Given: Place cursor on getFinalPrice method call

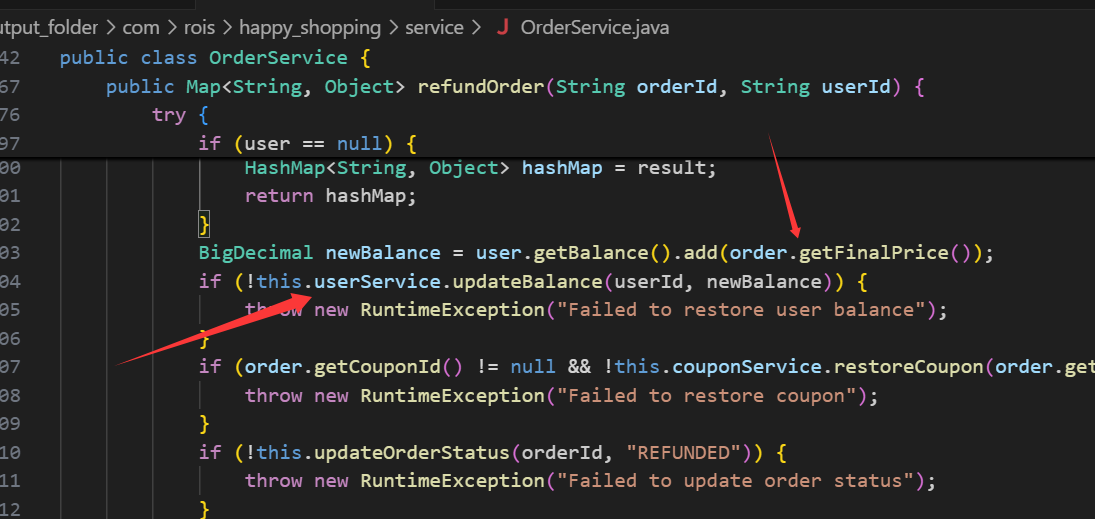Looking at the screenshot, I should click(x=873, y=252).
